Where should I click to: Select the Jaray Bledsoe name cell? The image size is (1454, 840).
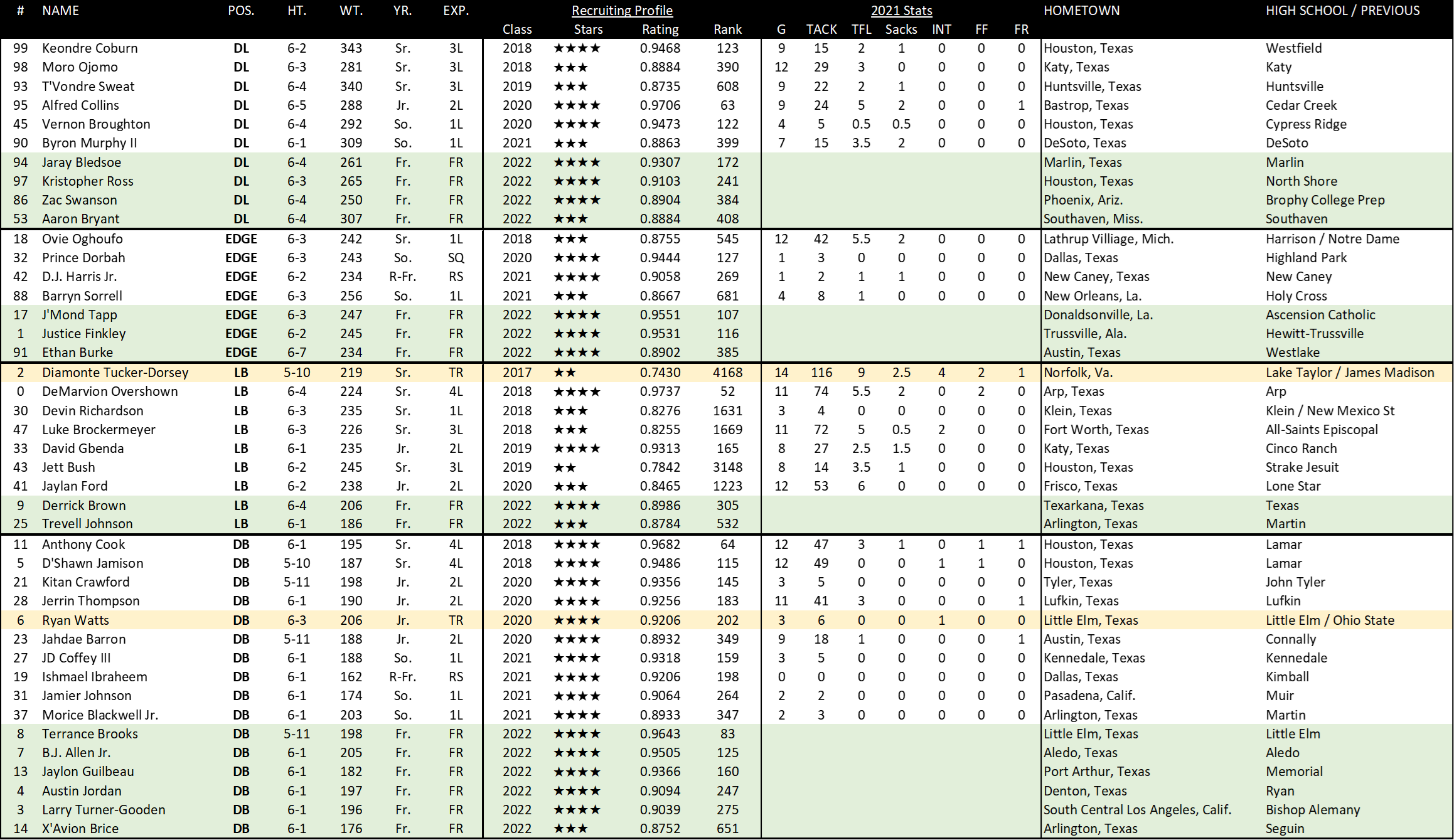[82, 162]
